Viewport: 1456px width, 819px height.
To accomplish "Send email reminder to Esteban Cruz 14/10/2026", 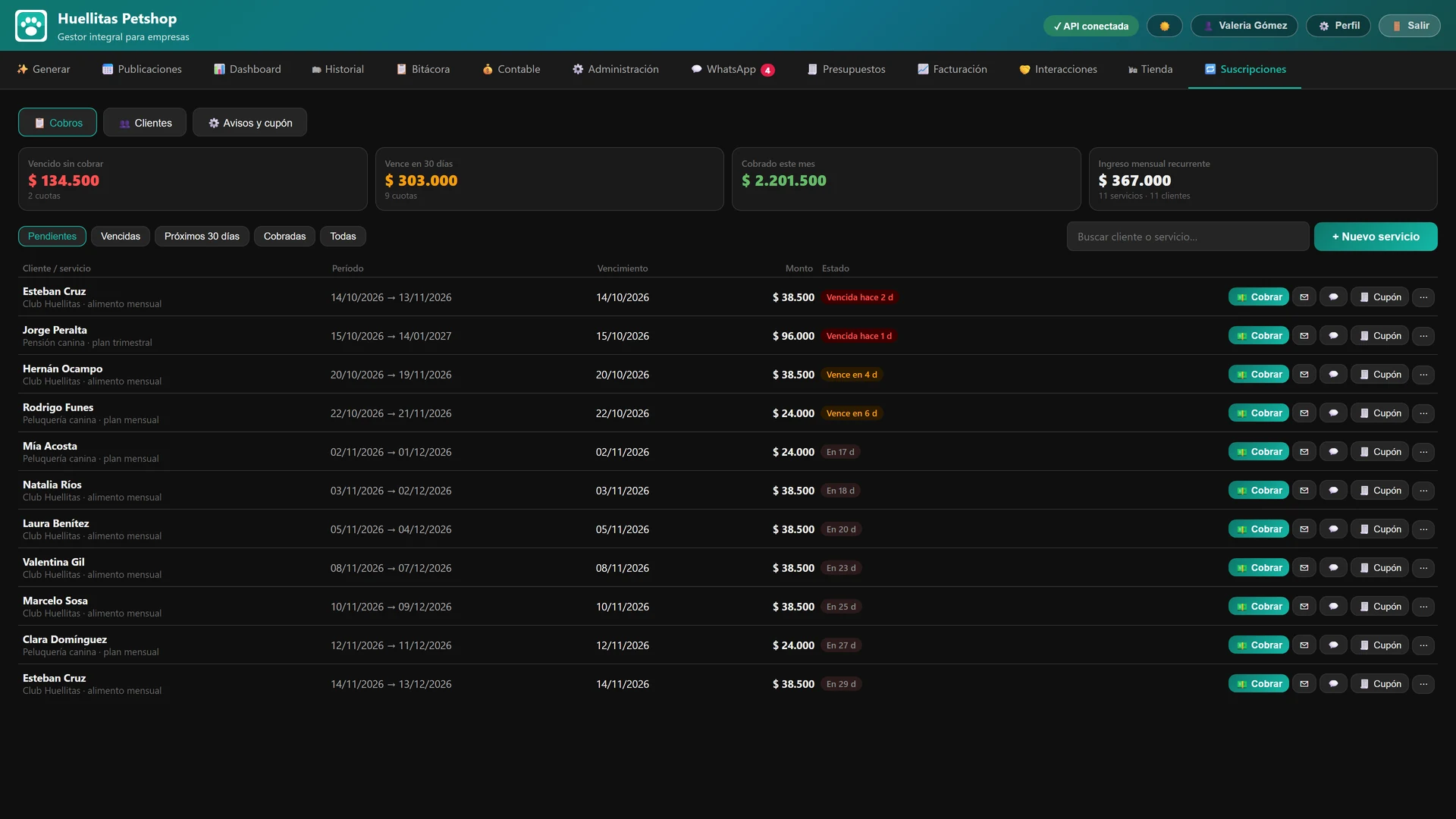I will (1304, 297).
